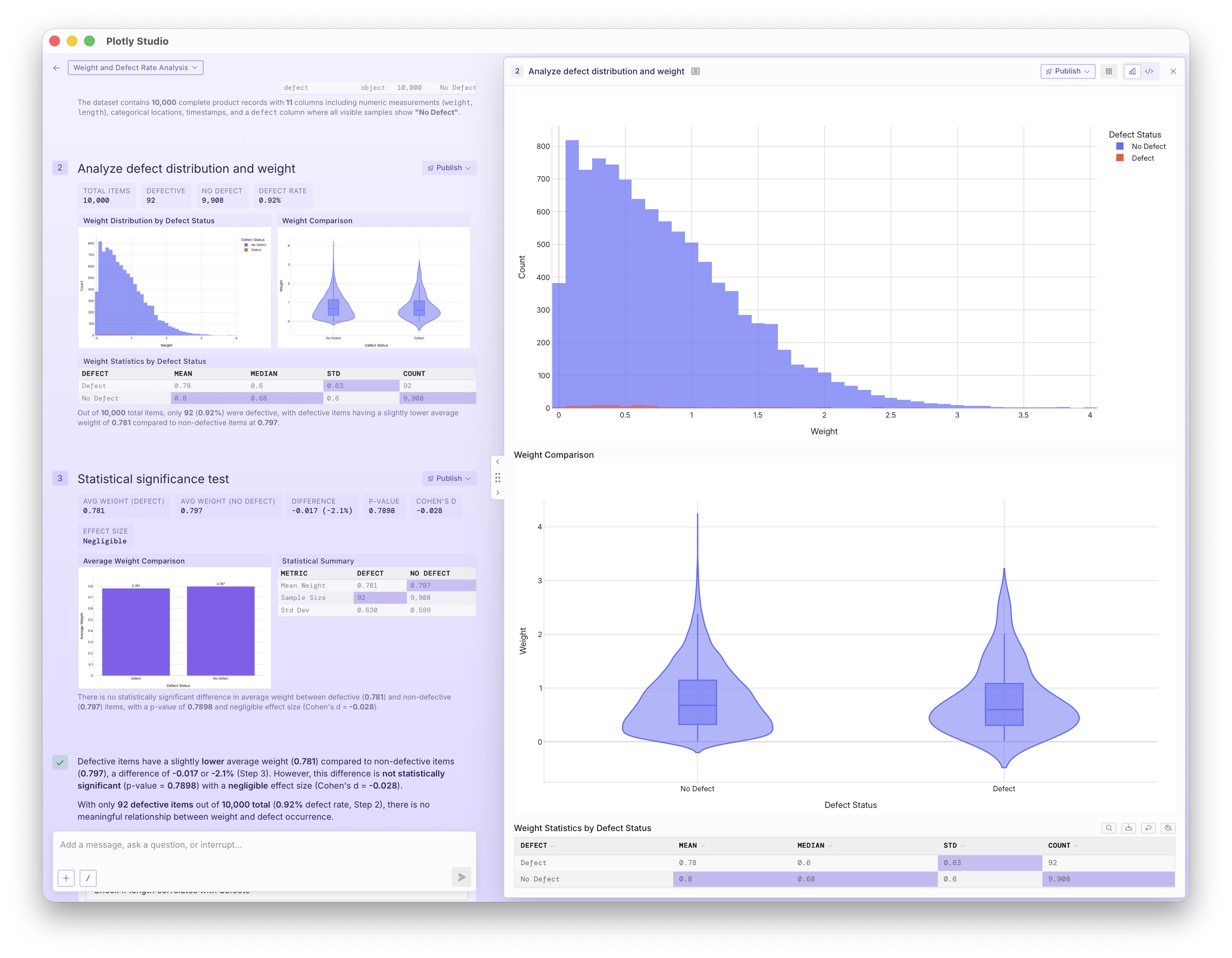Toggle cell color fill in statistics table

[x=1168, y=828]
